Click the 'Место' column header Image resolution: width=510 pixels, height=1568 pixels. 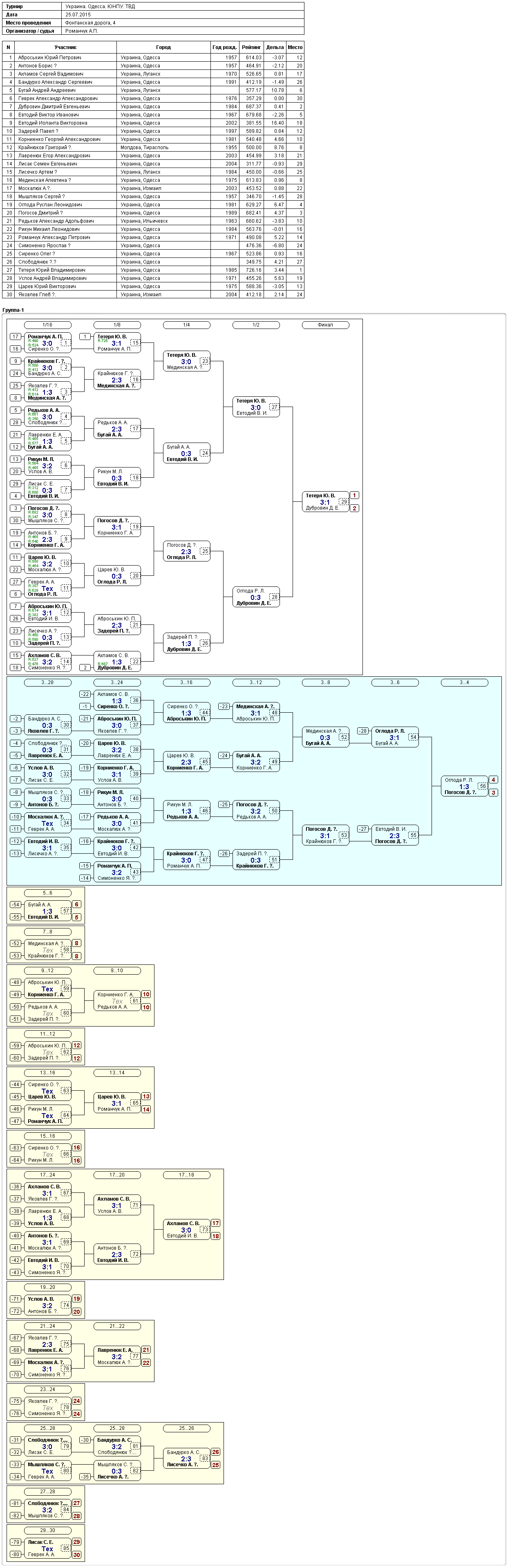[x=295, y=47]
